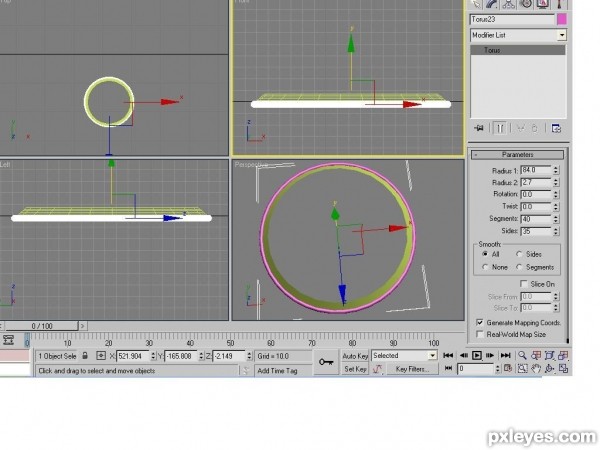Screen dimensions: 600x450
Task: Select the Smooth None radio button
Action: click(485, 267)
